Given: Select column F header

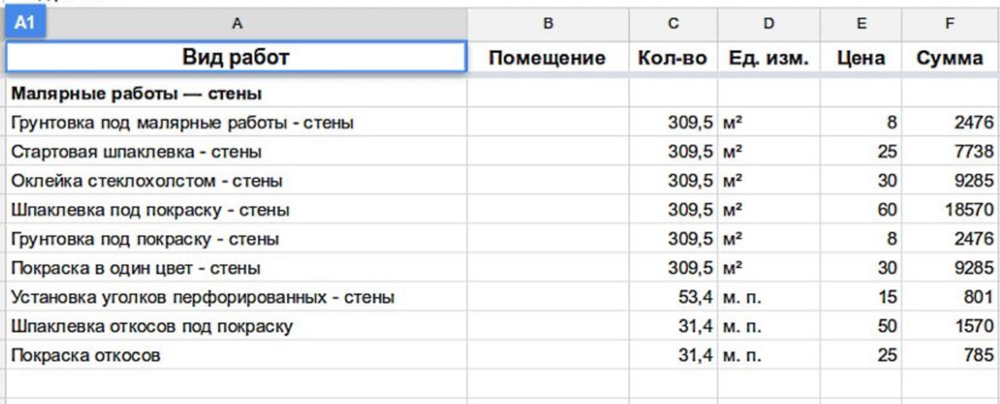Looking at the screenshot, I should pos(949,23).
